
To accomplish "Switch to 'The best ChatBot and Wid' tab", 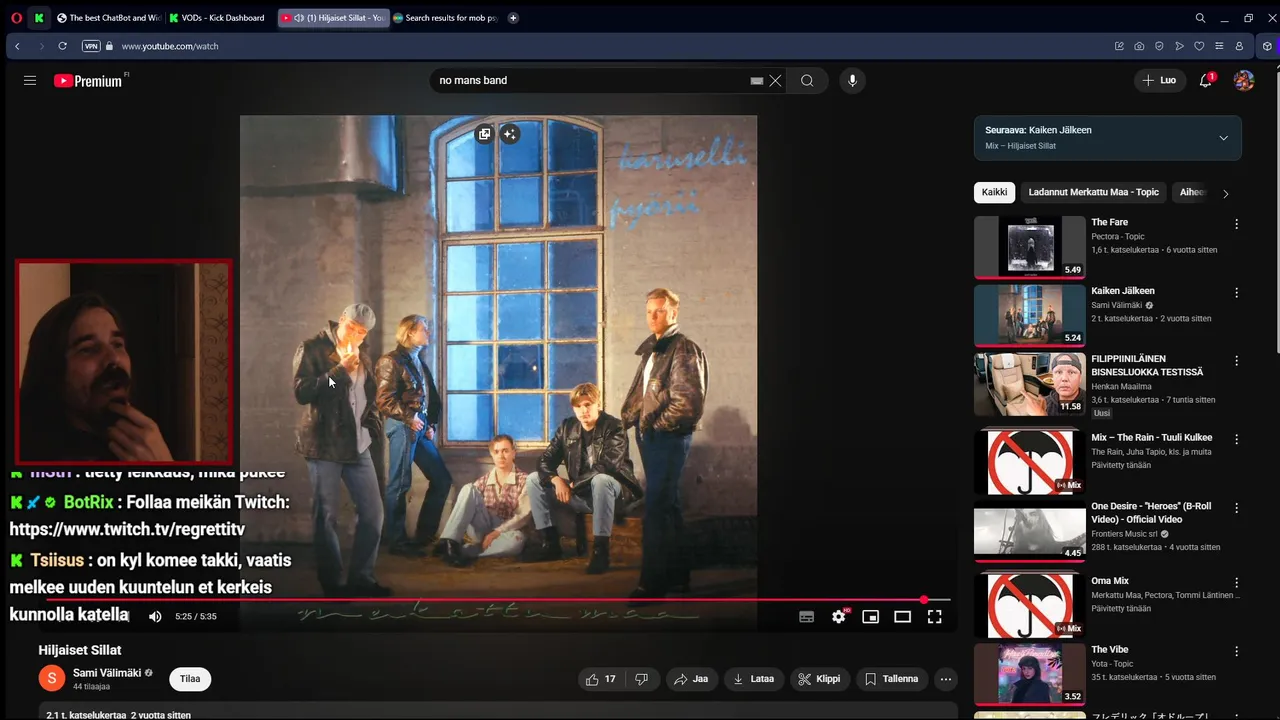I will point(108,18).
